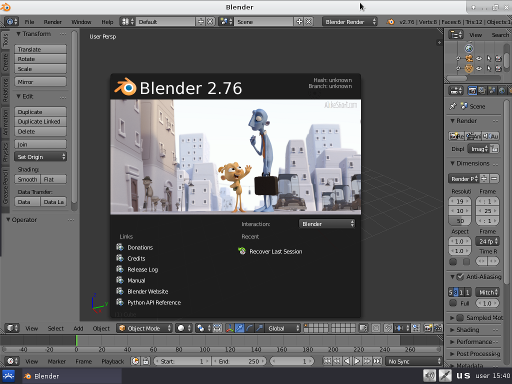Image resolution: width=512 pixels, height=384 pixels.
Task: Open the Interaction preset dropdown on splash
Action: 327,224
